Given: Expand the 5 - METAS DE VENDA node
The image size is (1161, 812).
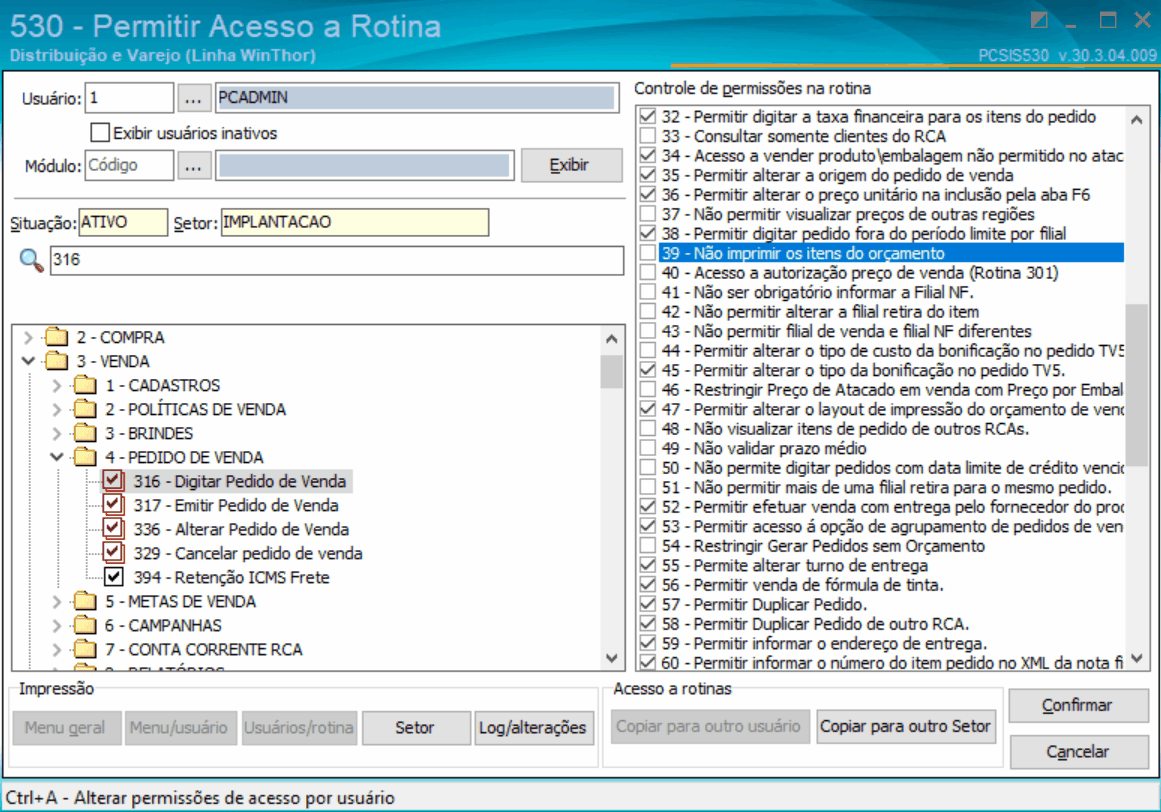Looking at the screenshot, I should click(57, 602).
